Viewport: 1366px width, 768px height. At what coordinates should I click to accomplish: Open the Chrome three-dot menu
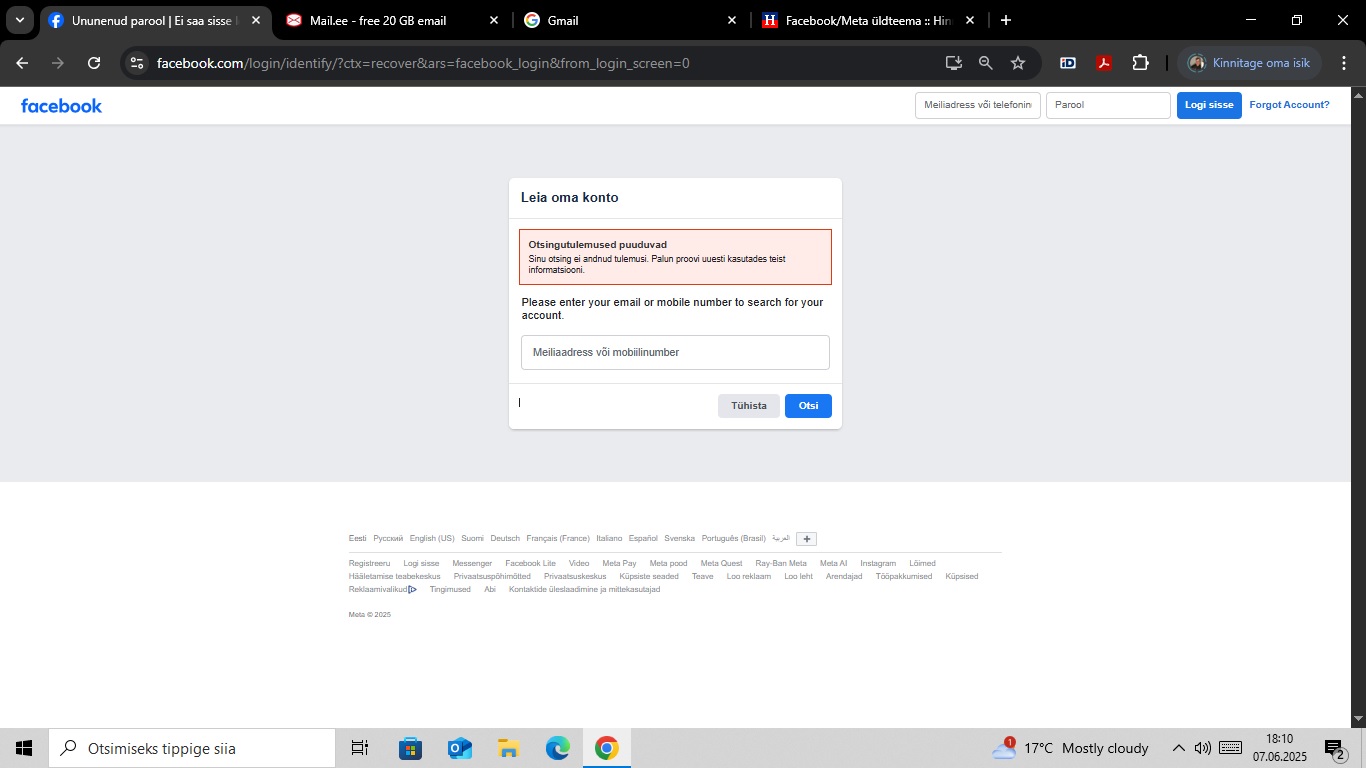(1344, 63)
